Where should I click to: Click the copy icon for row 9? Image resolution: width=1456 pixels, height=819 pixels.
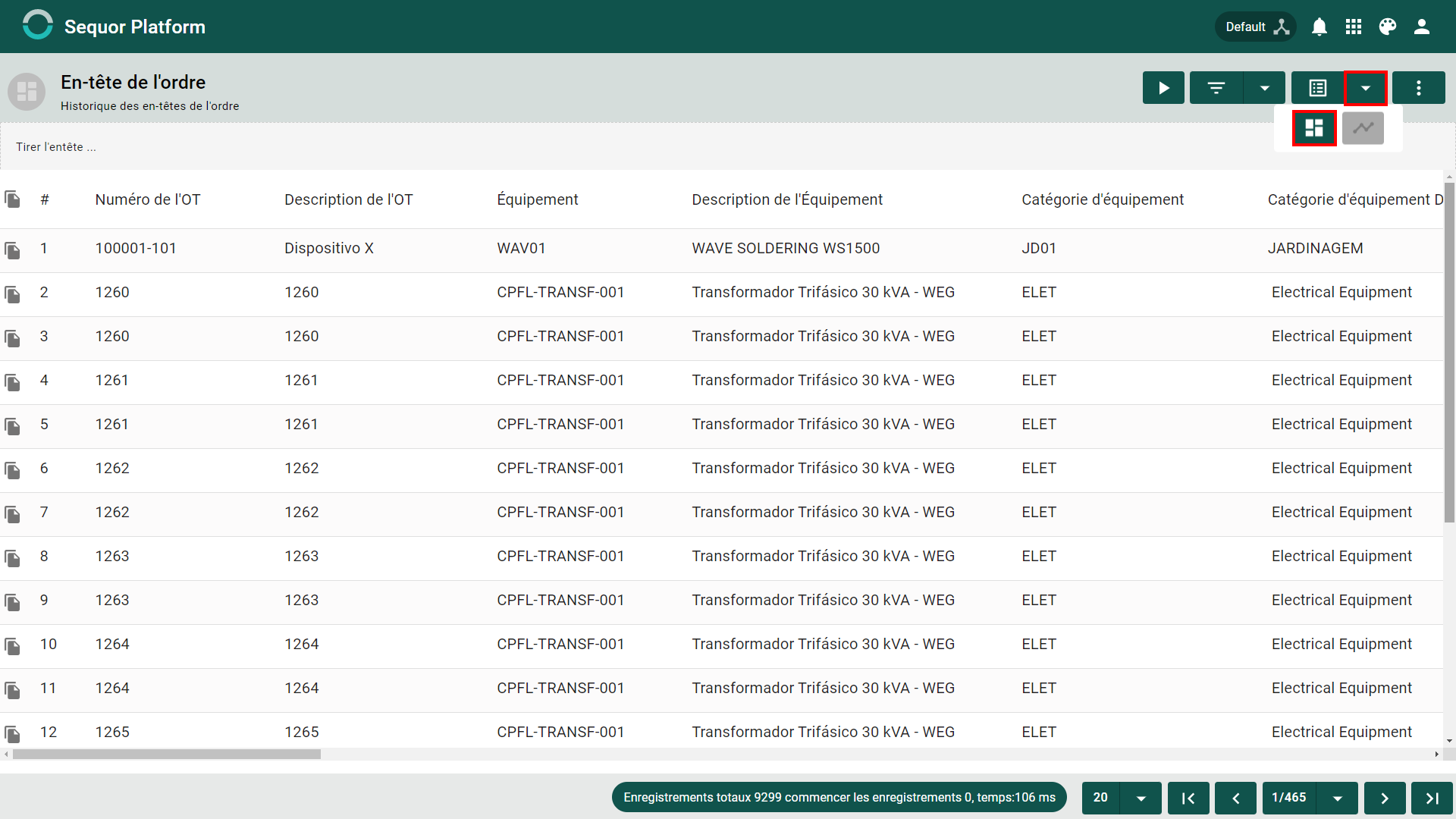coord(12,602)
